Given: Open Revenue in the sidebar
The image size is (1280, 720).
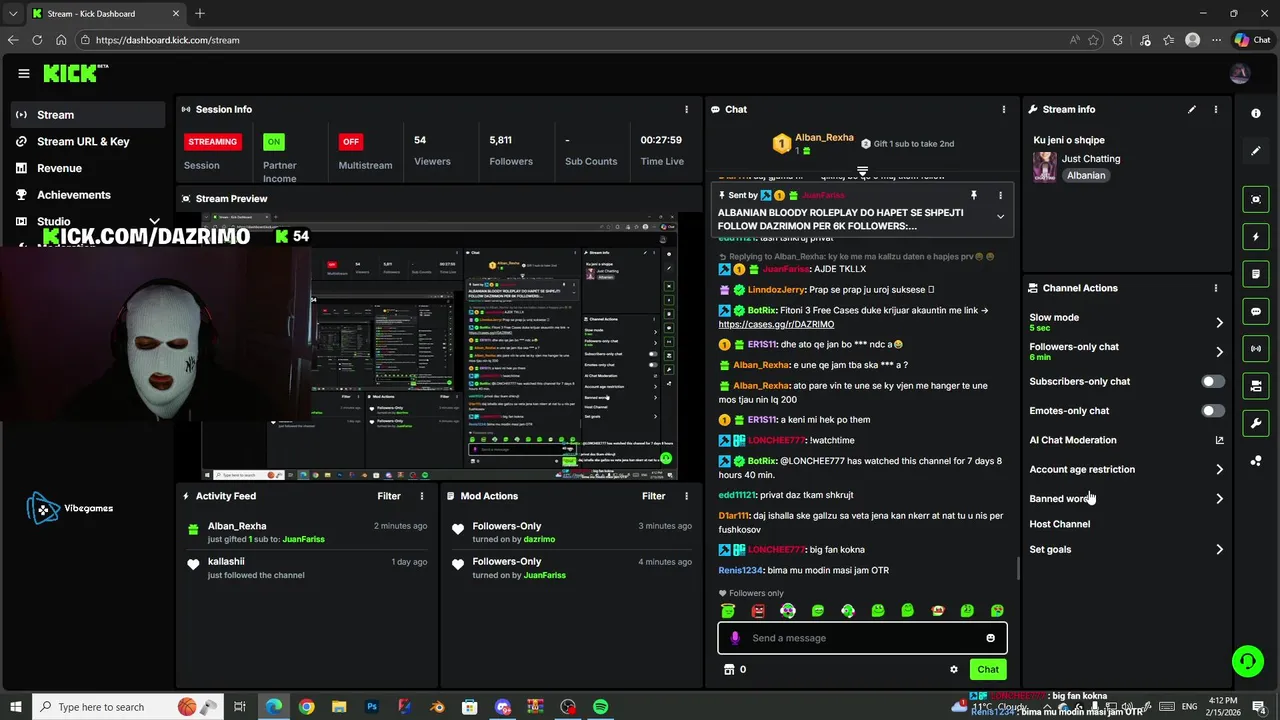Looking at the screenshot, I should click(88, 168).
